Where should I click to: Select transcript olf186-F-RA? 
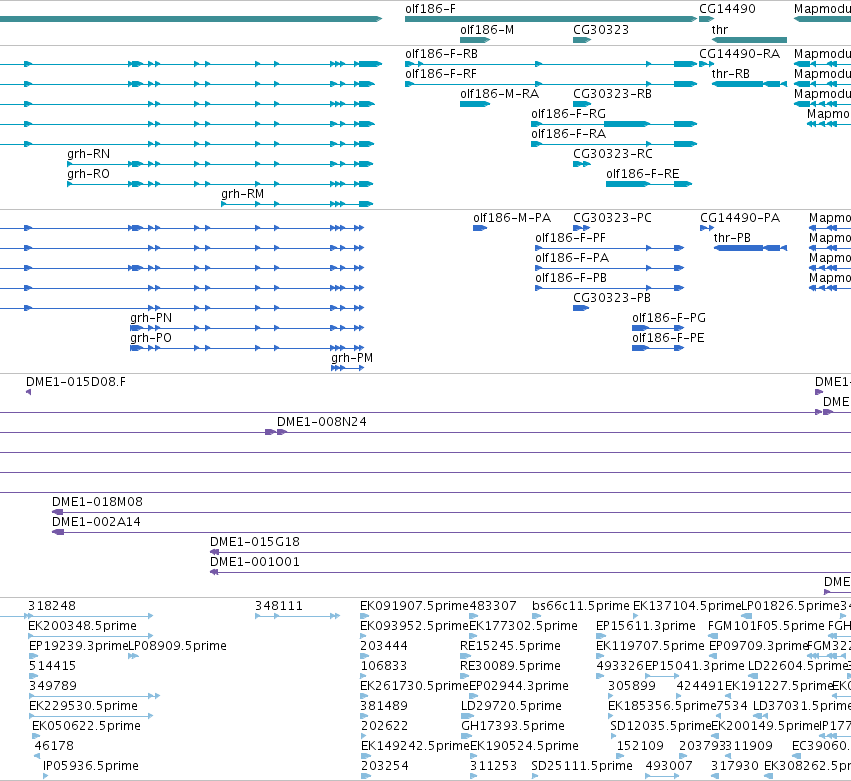614,144
